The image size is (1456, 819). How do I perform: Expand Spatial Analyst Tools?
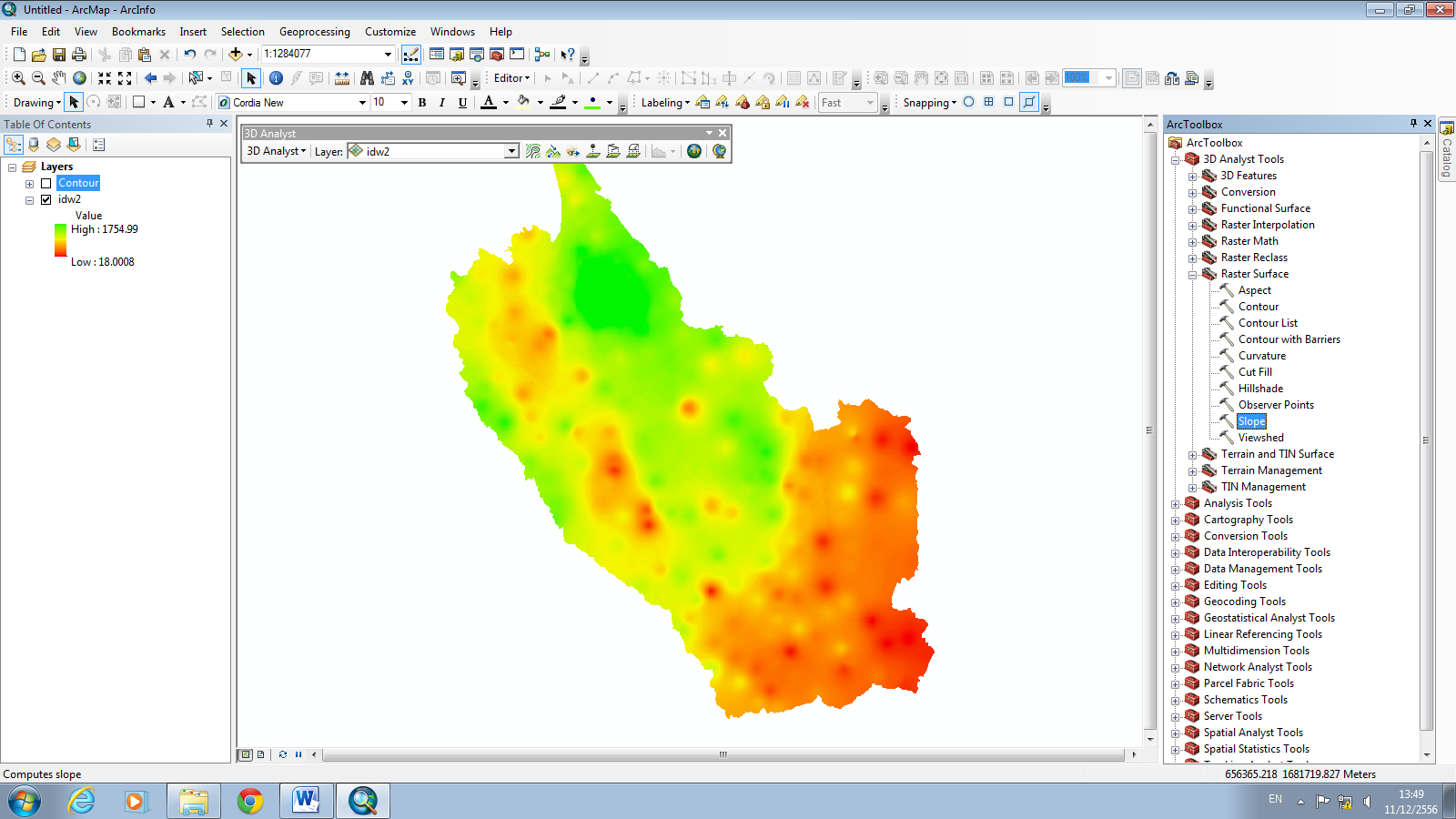click(1175, 732)
